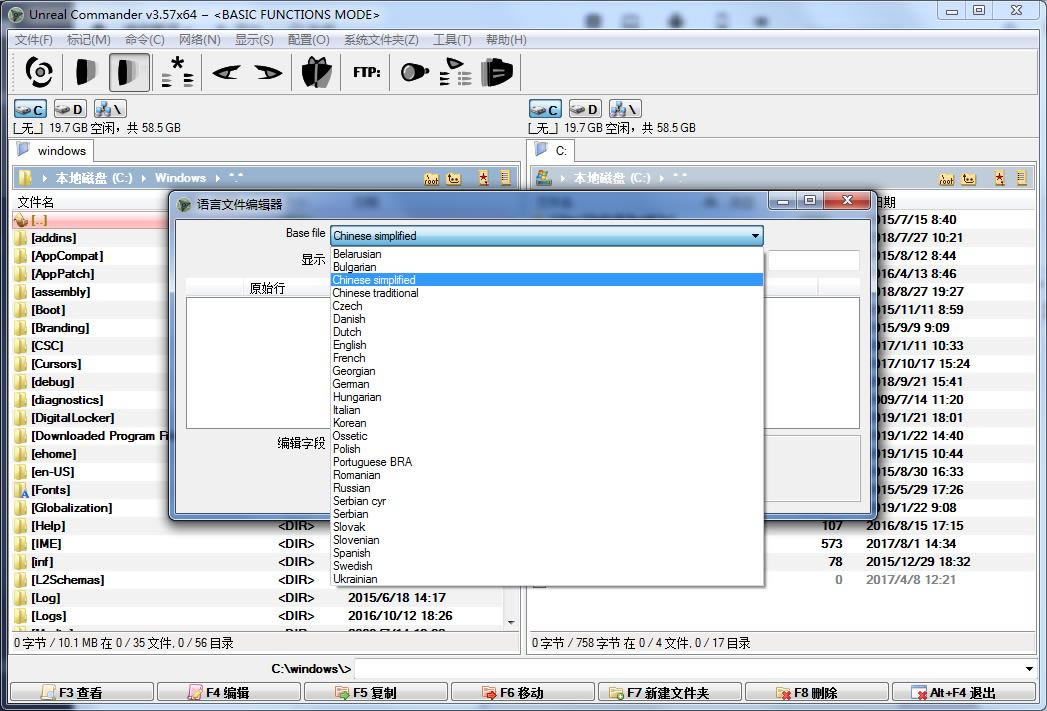The height and width of the screenshot is (711, 1047).
Task: Click the stacked-pages icon ending the toolbar
Action: click(x=497, y=72)
